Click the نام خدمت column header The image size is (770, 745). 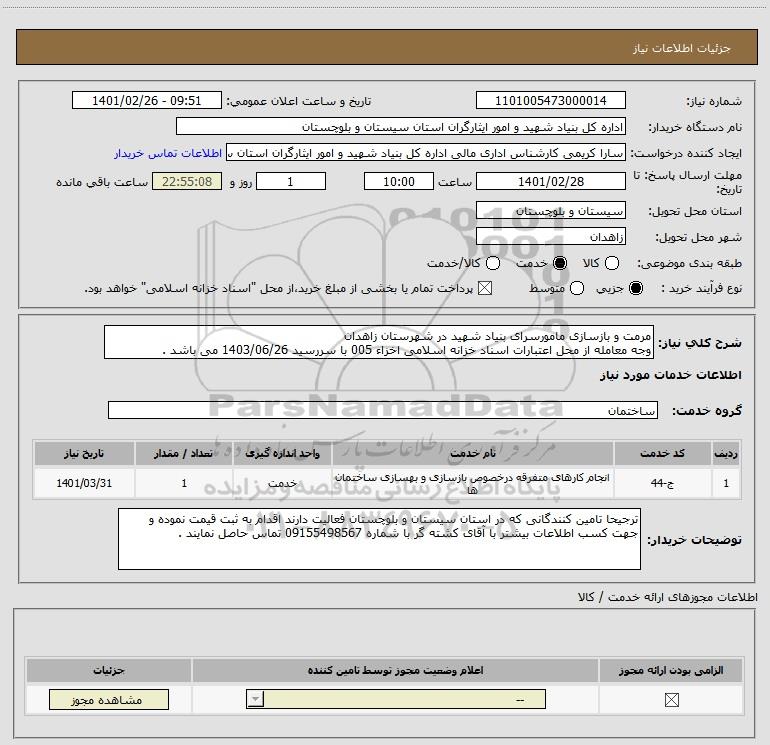coord(473,453)
